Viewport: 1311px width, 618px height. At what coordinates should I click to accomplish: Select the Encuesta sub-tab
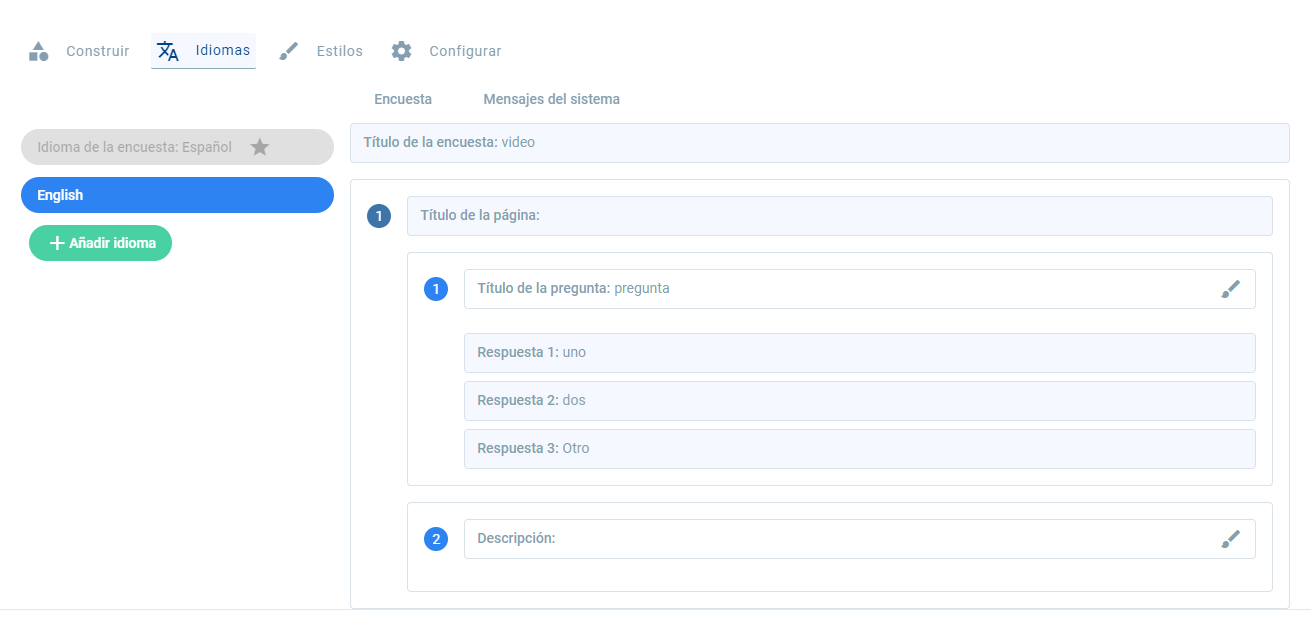click(403, 99)
